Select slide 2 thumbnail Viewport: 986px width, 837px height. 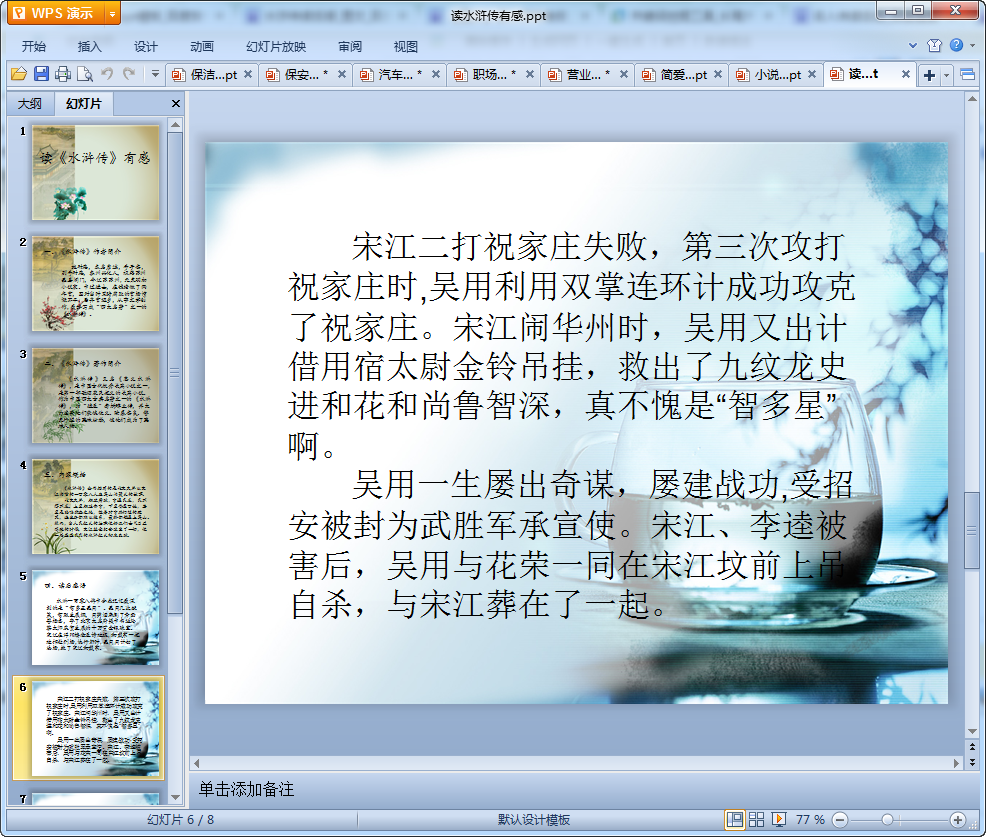point(96,284)
